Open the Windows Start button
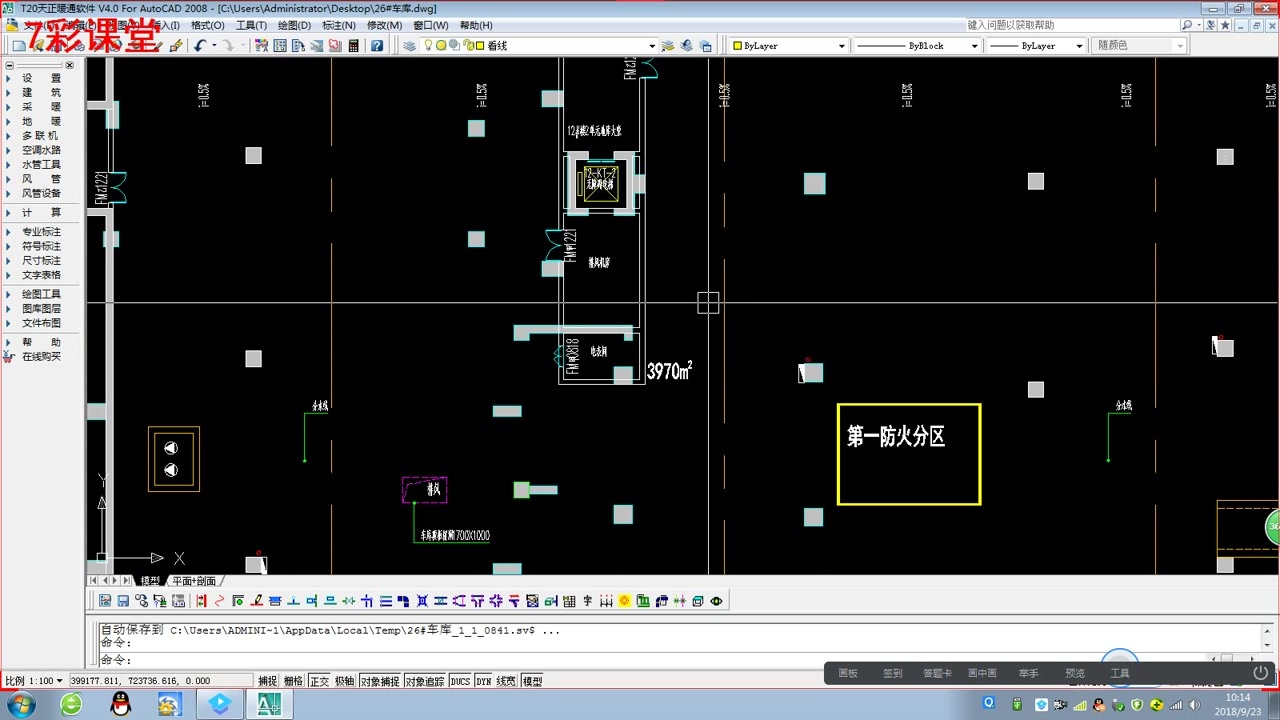The height and width of the screenshot is (720, 1280). 20,704
